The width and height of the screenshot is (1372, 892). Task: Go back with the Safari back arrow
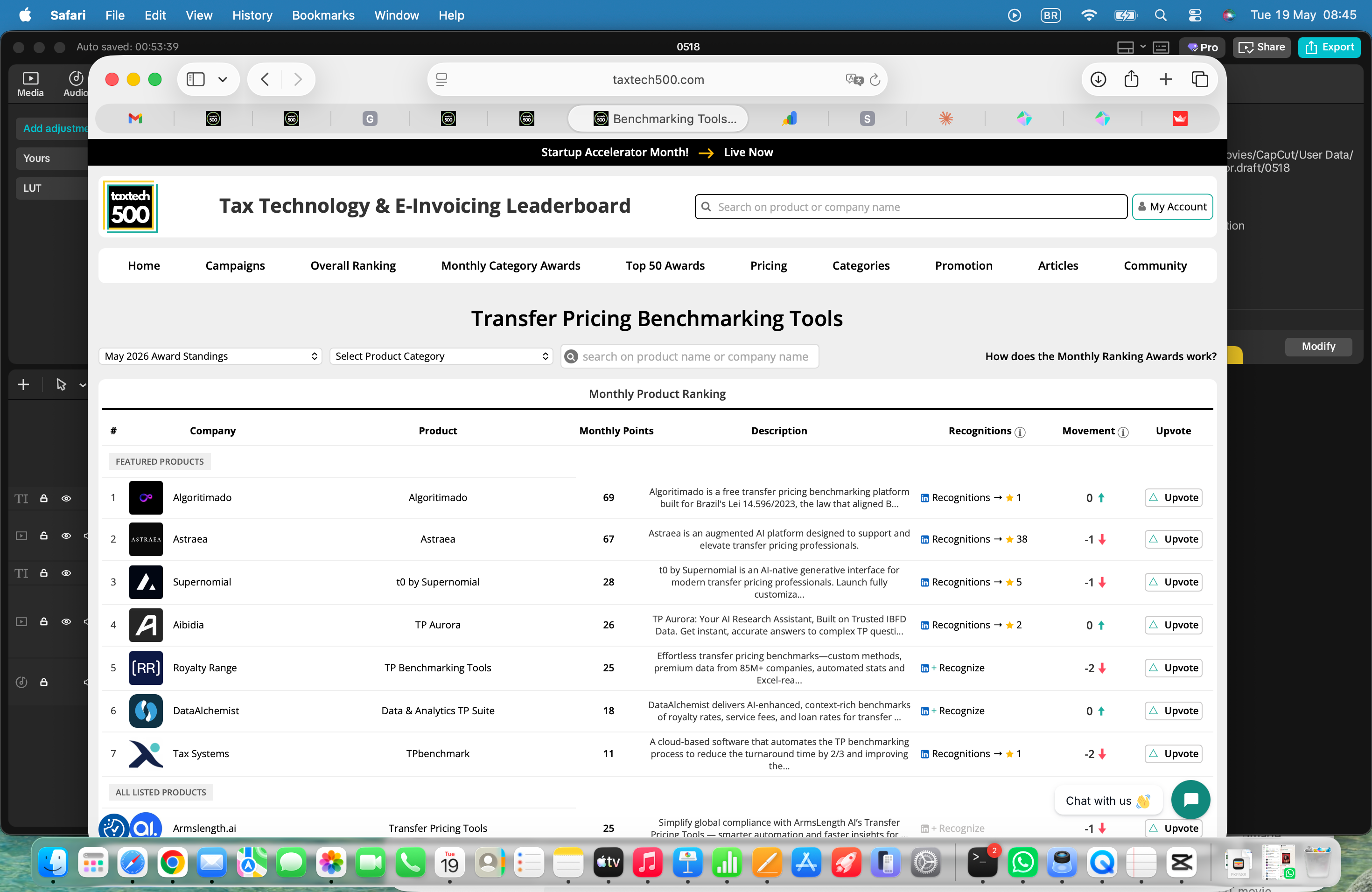[265, 79]
